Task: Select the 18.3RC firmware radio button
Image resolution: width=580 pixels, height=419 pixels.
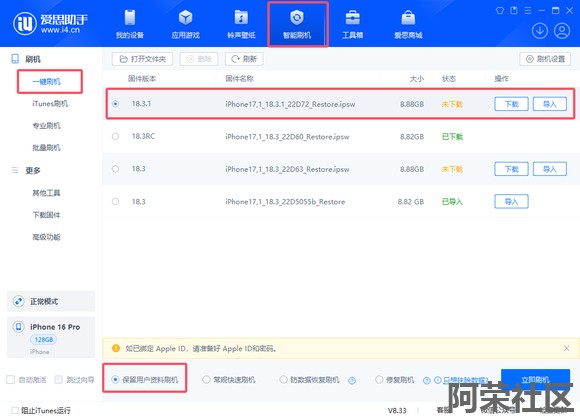Action: click(115, 136)
